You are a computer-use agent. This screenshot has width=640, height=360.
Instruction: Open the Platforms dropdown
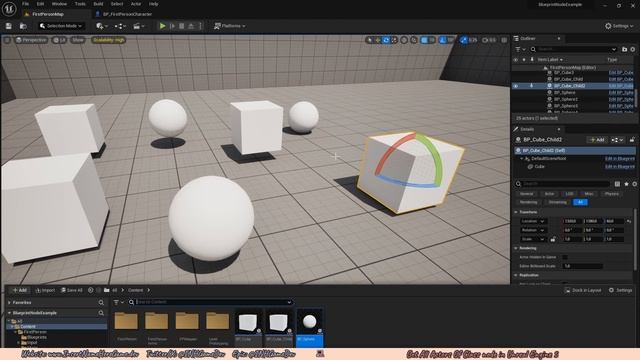tap(230, 26)
